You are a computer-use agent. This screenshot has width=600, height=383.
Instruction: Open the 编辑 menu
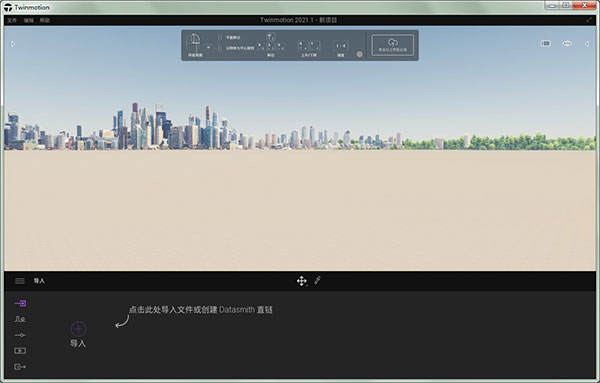[29, 20]
